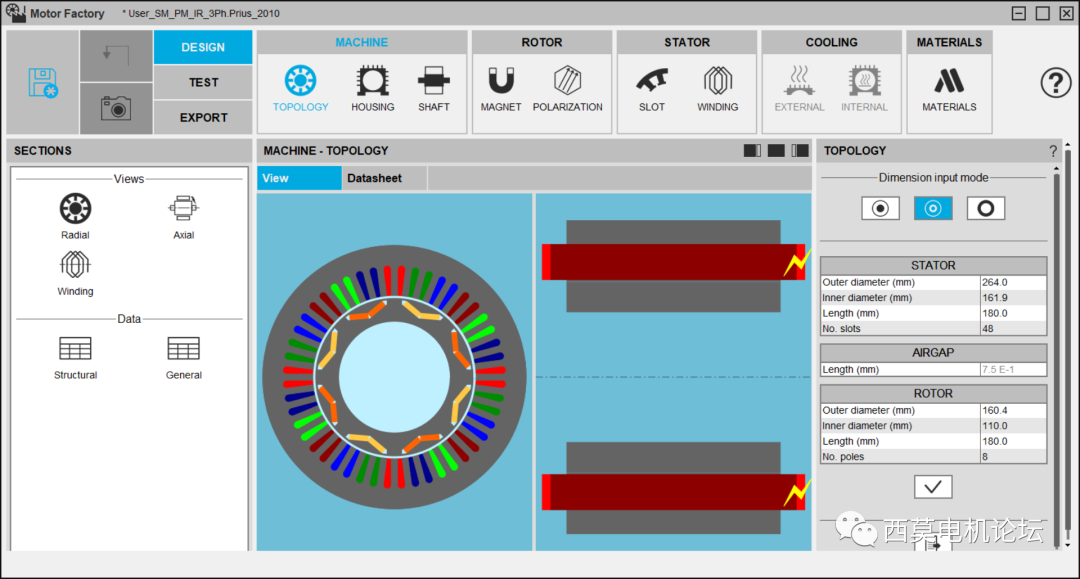This screenshot has height=579, width=1080.
Task: Confirm topology values with the checkmark button
Action: point(933,487)
